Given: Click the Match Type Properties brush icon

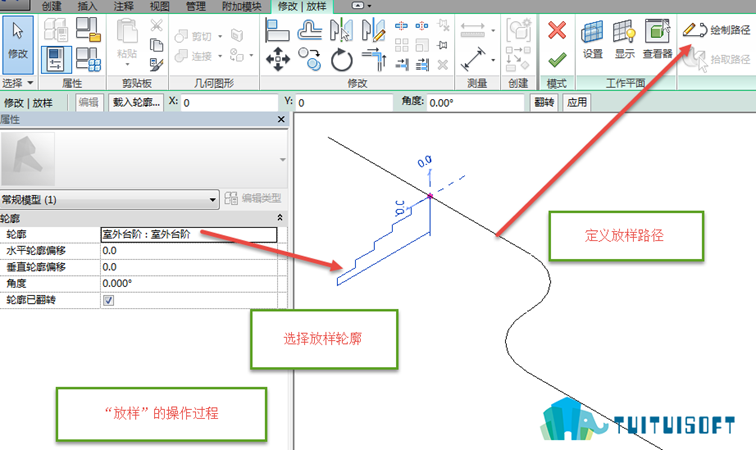Looking at the screenshot, I should point(156,64).
